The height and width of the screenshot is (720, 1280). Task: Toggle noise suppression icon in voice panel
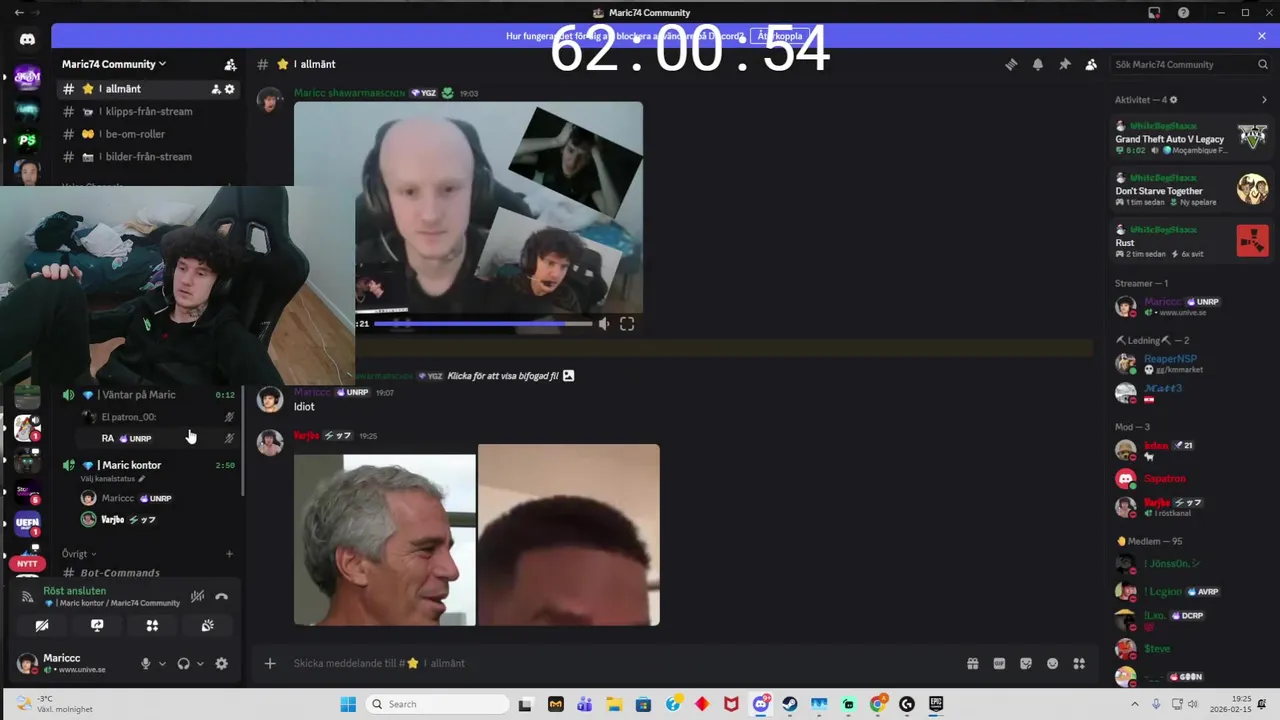click(197, 596)
